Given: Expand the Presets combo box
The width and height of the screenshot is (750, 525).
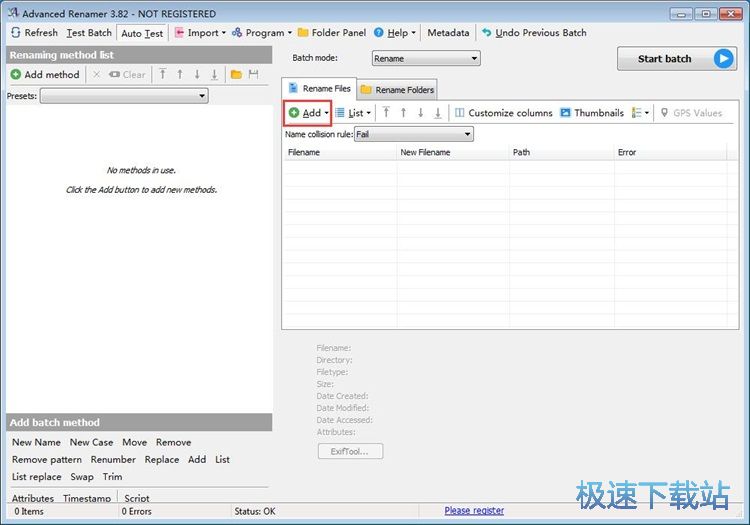Looking at the screenshot, I should point(124,96).
